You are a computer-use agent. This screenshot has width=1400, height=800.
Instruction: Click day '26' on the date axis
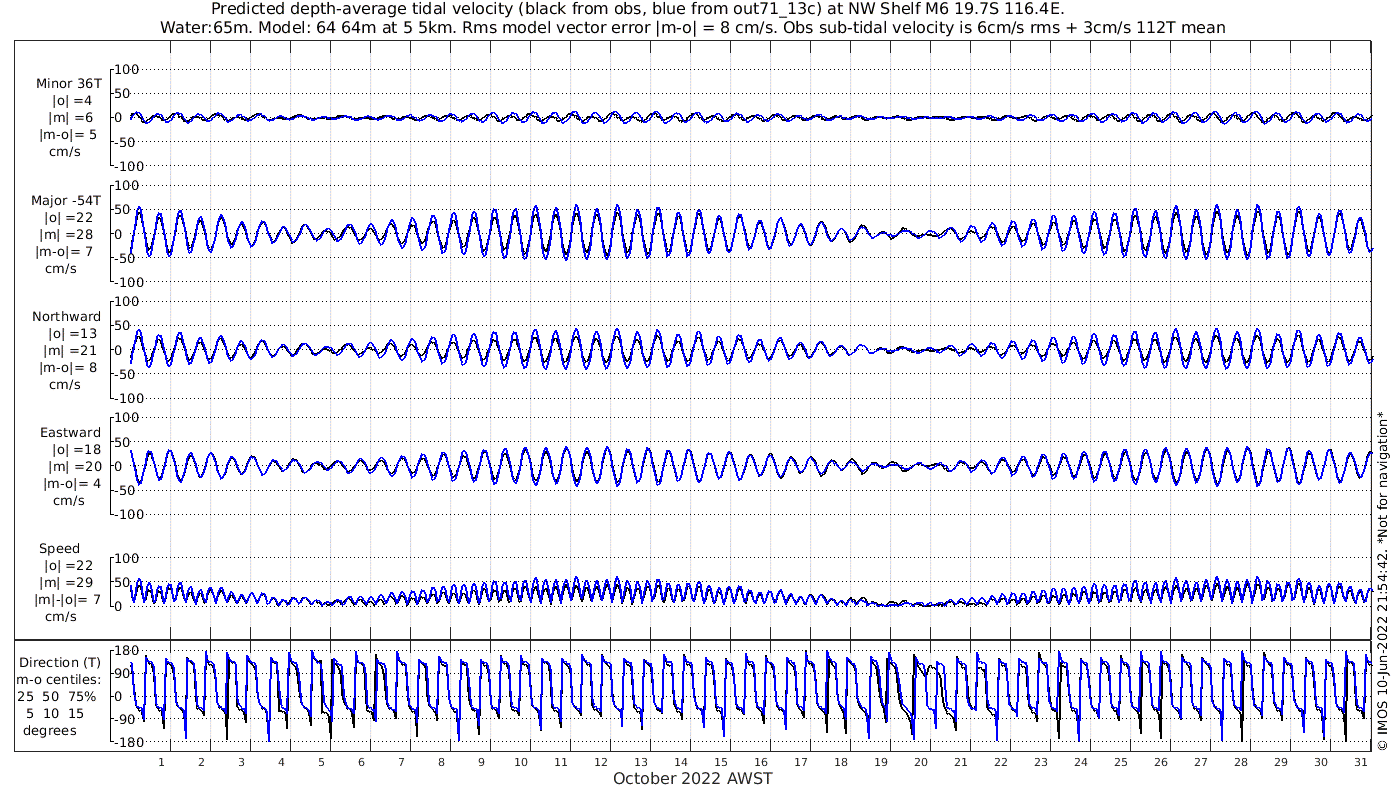tap(1161, 762)
